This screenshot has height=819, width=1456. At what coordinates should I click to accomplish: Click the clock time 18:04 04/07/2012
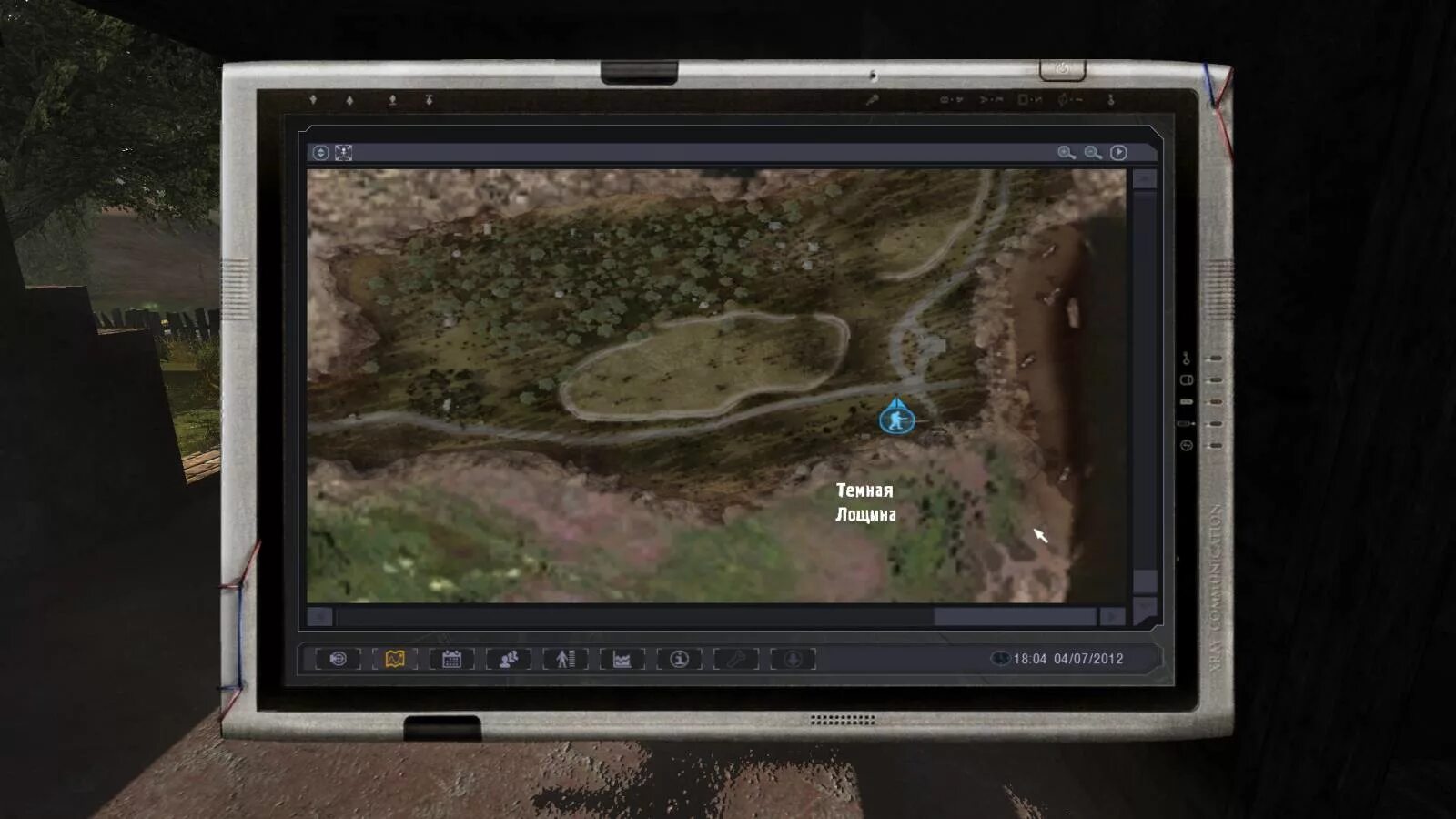1068,659
